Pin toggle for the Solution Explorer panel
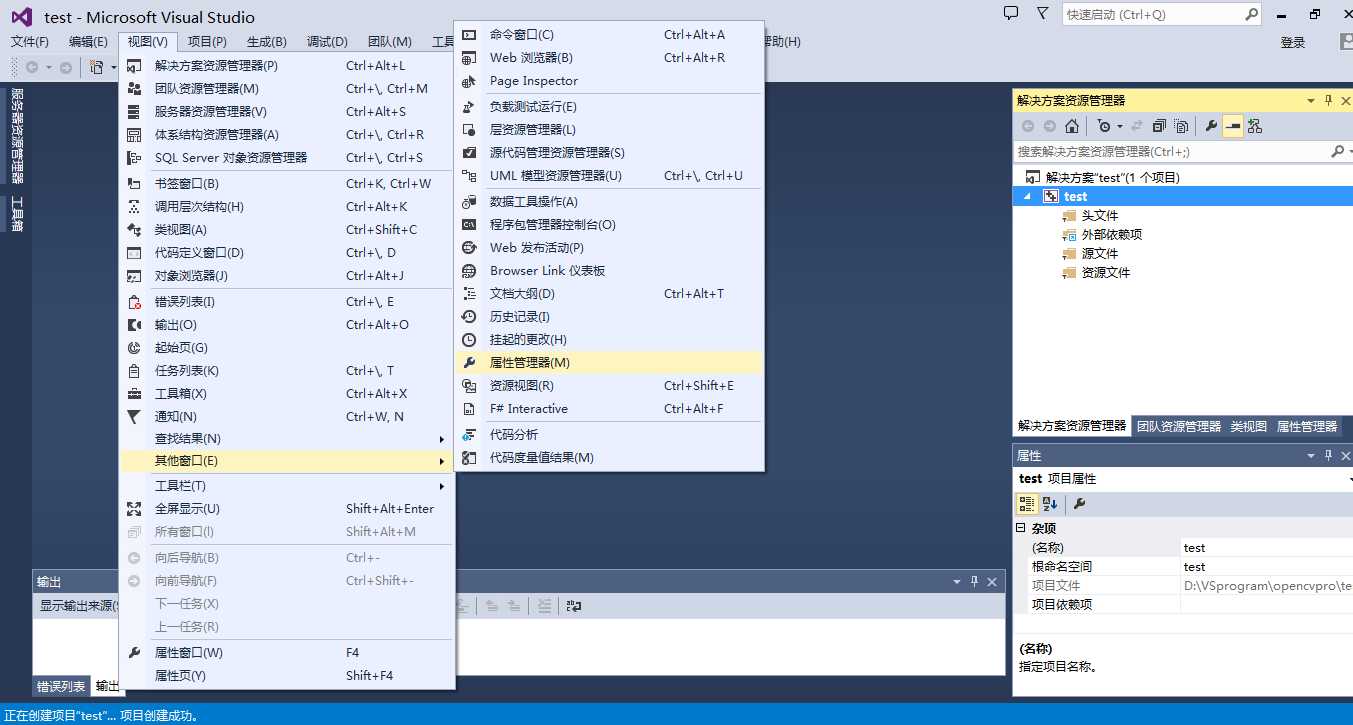The height and width of the screenshot is (725, 1353). click(1329, 101)
